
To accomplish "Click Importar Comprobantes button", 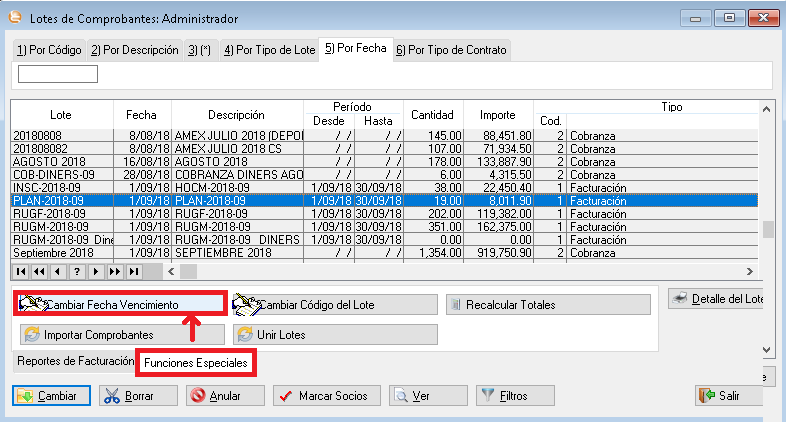I will pos(120,334).
